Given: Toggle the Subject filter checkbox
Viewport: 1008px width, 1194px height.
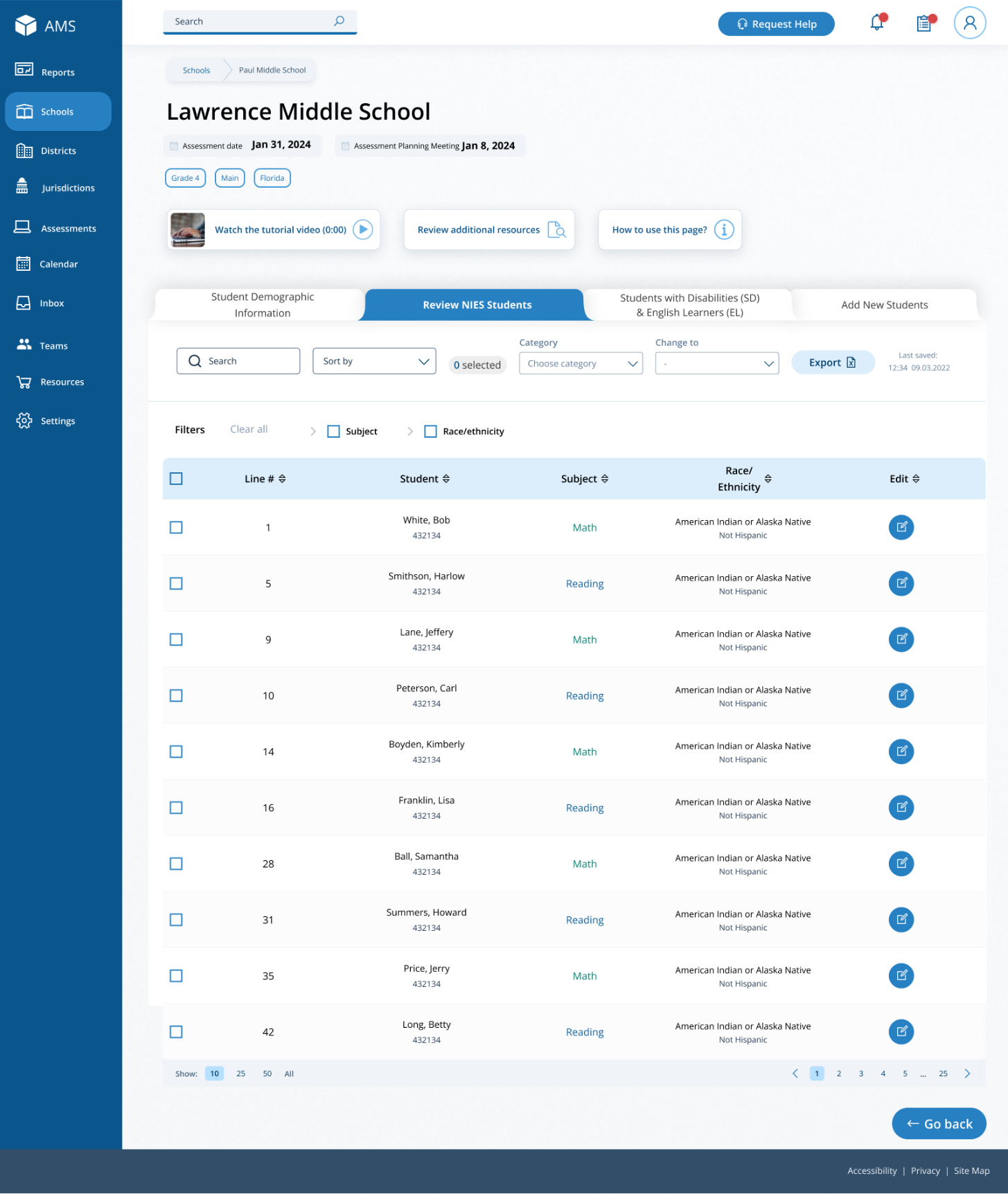Looking at the screenshot, I should click(333, 431).
